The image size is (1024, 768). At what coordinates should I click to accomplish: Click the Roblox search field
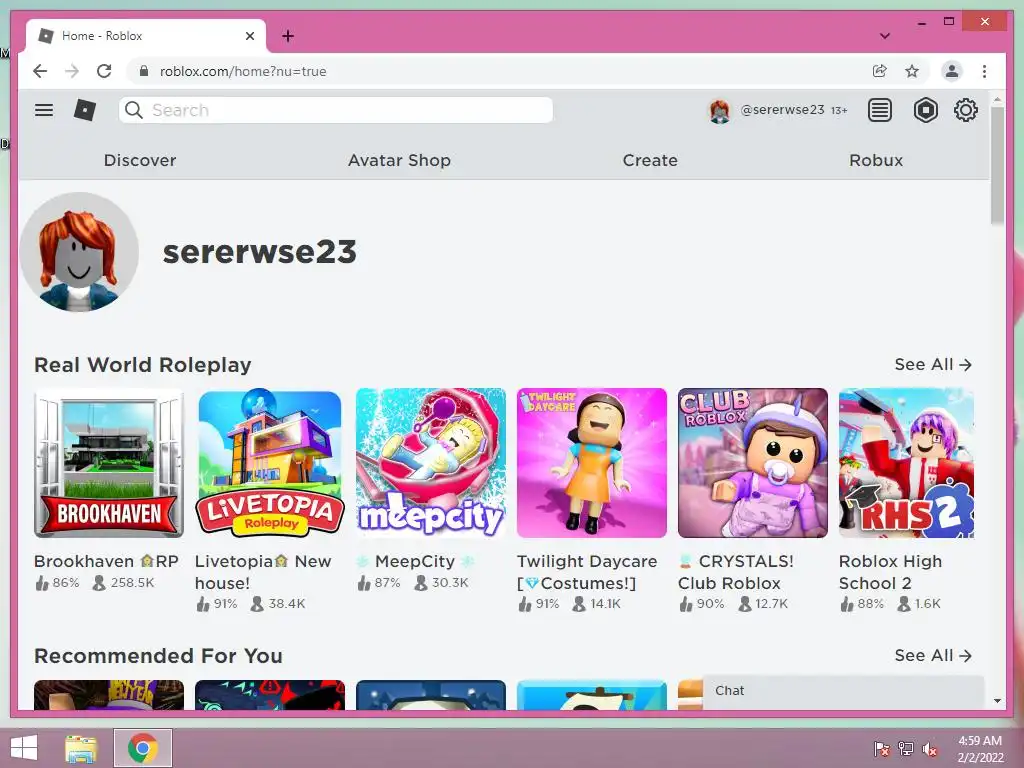click(336, 110)
